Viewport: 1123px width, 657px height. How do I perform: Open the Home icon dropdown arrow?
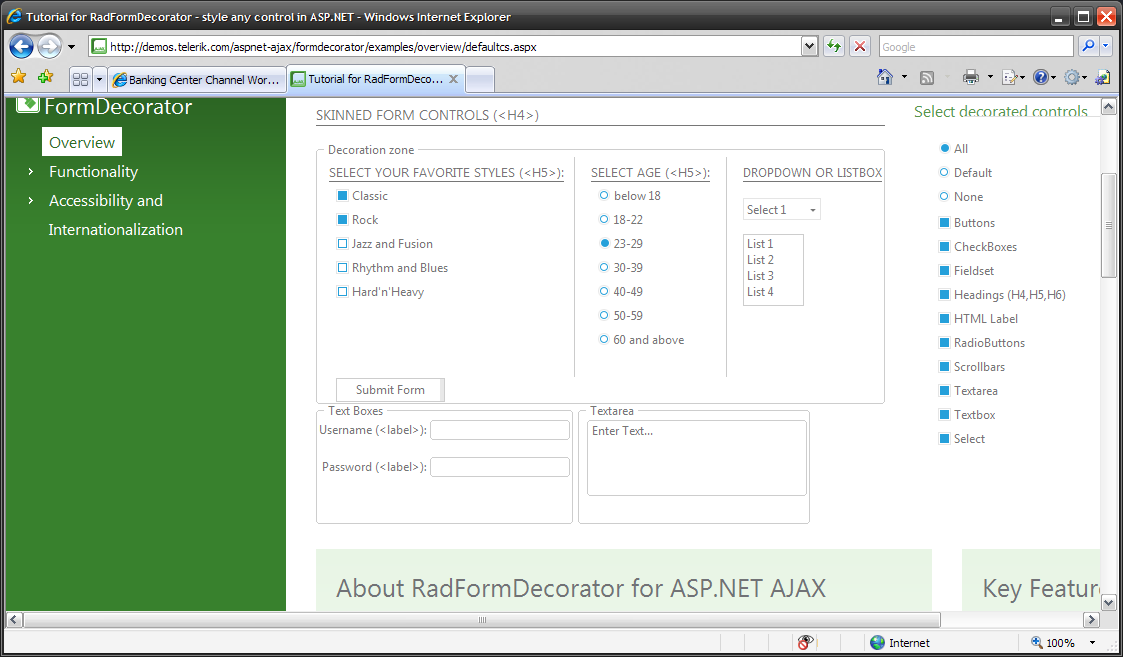pyautogui.click(x=904, y=77)
